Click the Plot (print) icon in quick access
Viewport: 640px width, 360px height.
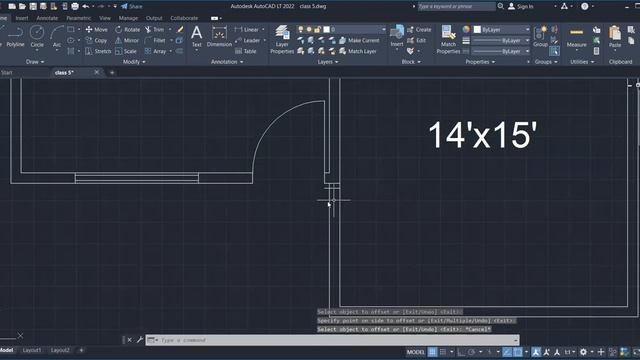(75, 6)
